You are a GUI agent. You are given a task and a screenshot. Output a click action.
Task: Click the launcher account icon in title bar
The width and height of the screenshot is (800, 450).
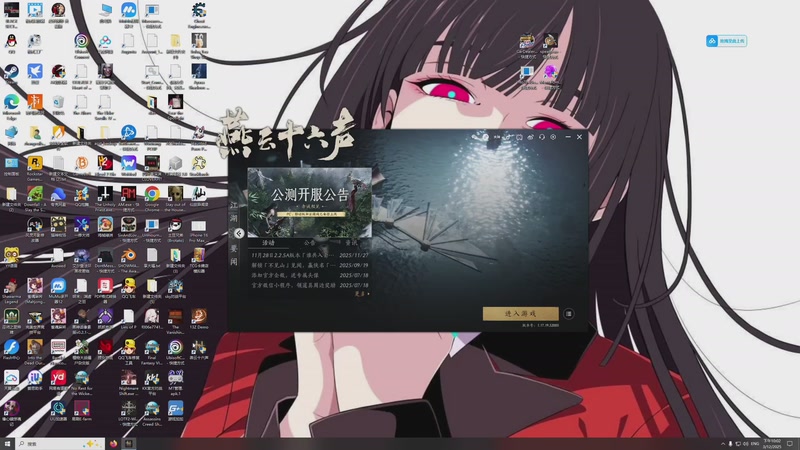tap(486, 137)
